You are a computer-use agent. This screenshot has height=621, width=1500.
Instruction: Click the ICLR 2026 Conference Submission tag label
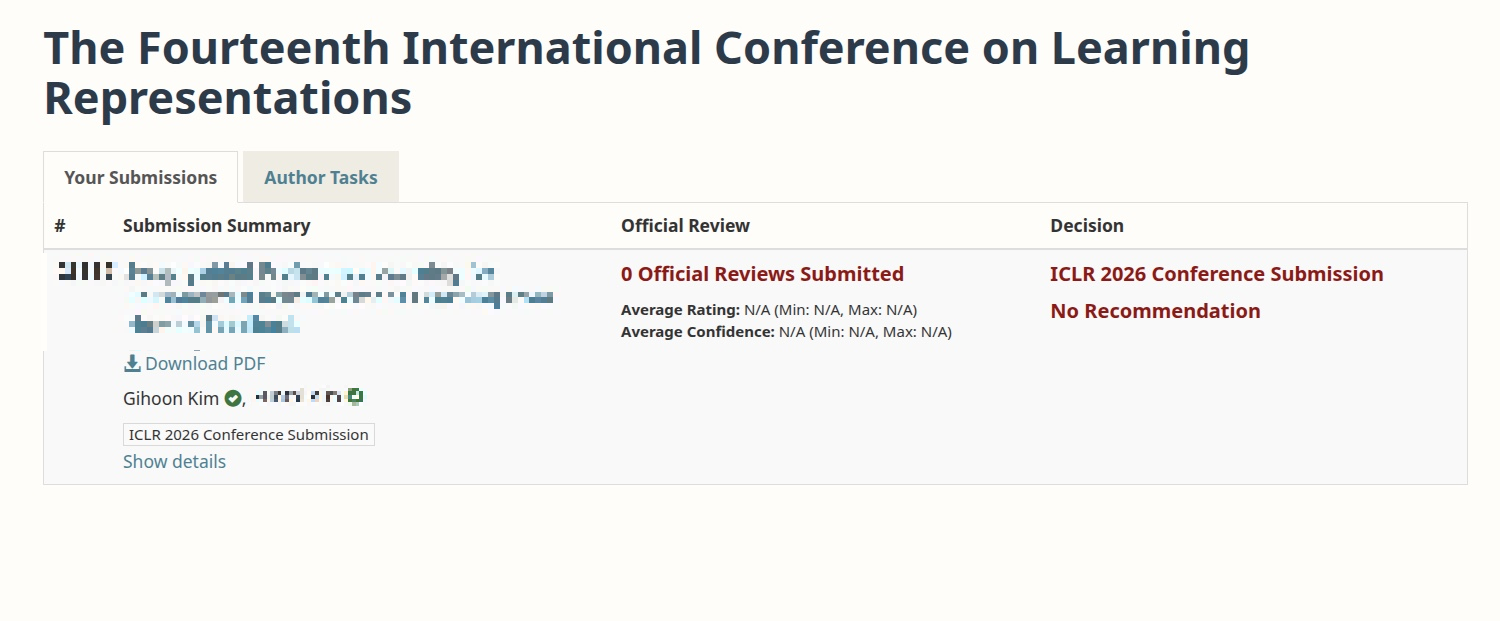click(249, 435)
